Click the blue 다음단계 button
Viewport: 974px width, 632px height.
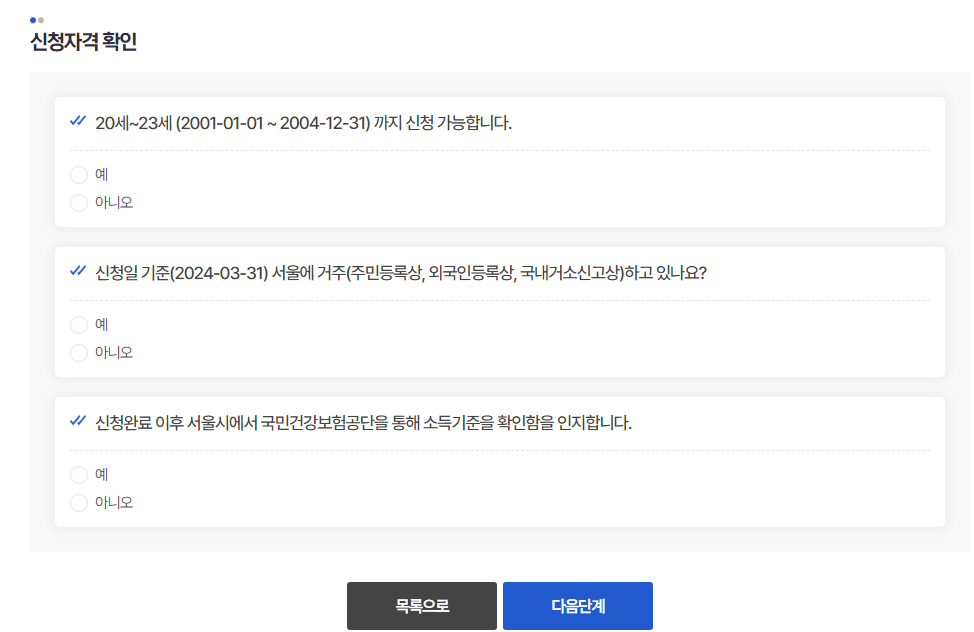578,605
